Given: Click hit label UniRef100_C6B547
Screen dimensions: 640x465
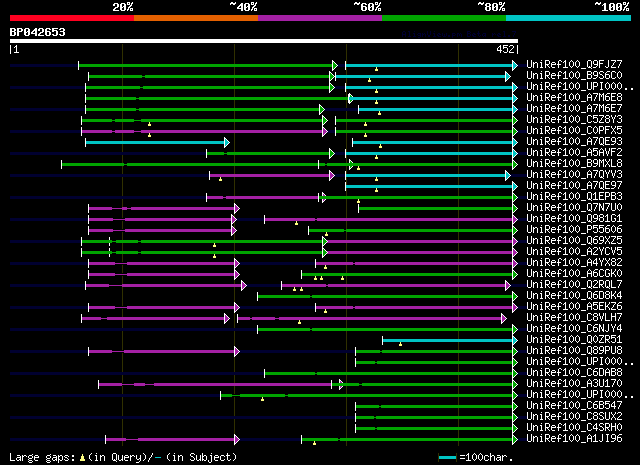Looking at the screenshot, I should click(574, 406).
